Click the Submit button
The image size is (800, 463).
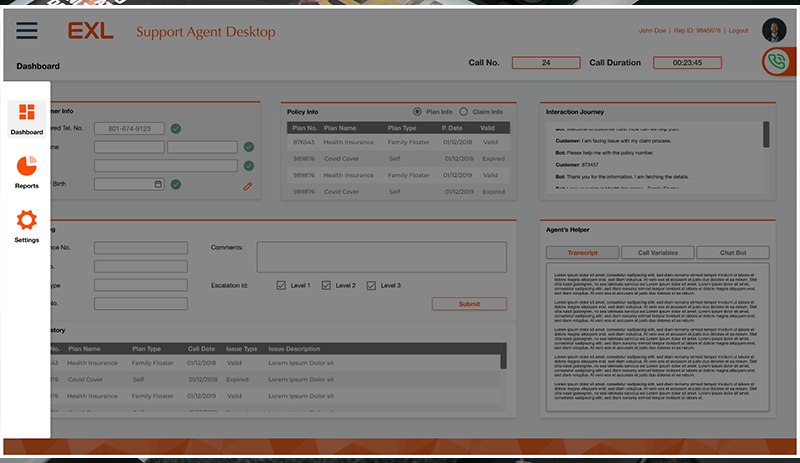click(x=468, y=304)
